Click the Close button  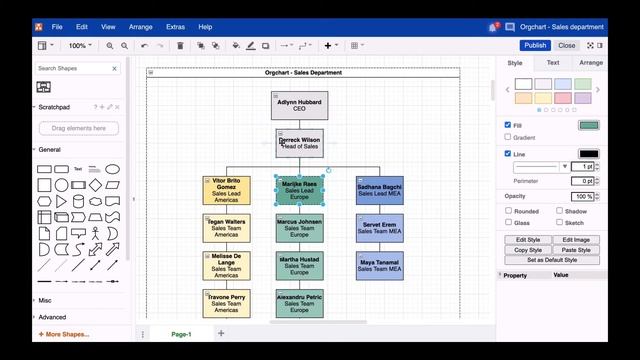click(567, 45)
